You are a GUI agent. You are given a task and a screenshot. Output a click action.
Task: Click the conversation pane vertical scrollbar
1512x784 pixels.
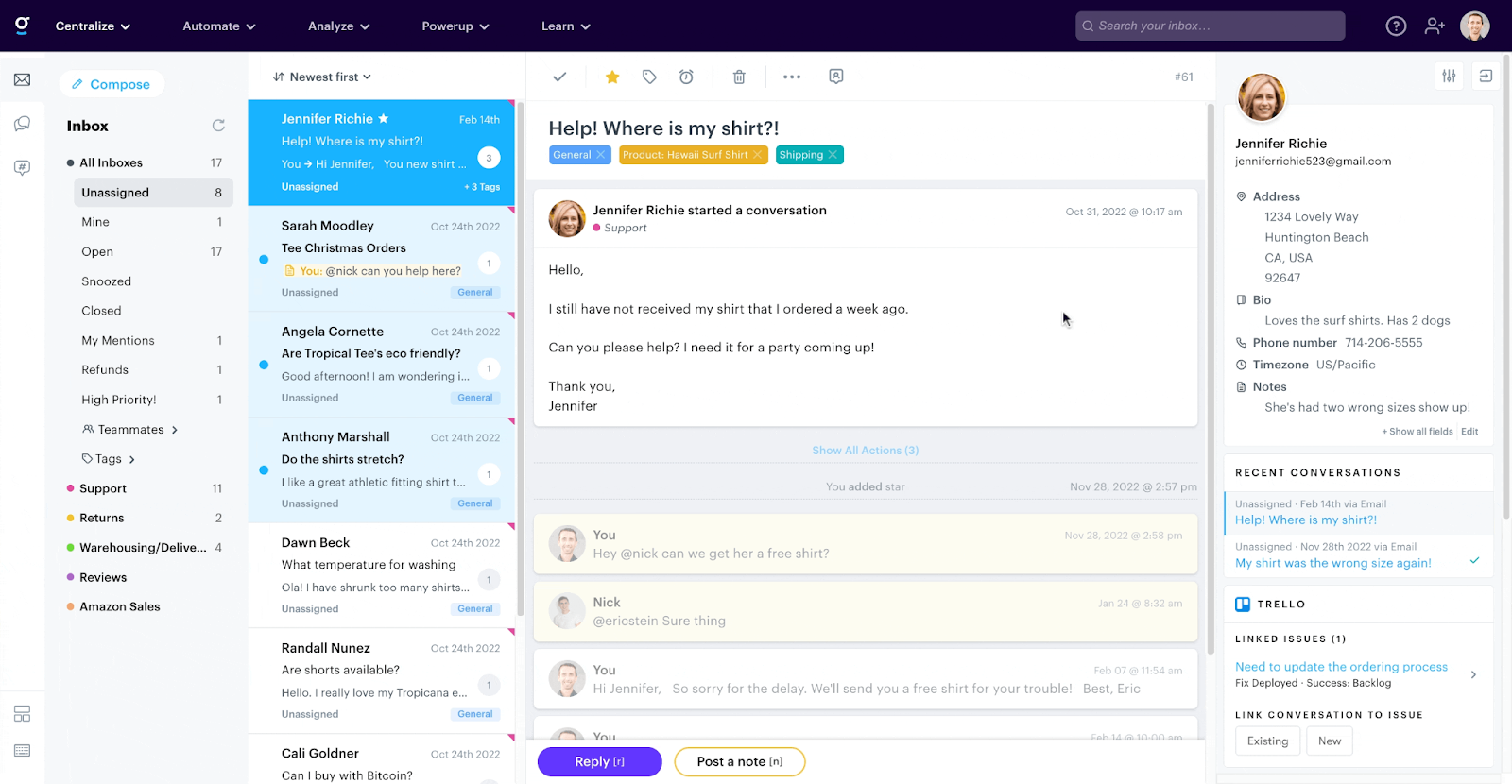point(1210,378)
